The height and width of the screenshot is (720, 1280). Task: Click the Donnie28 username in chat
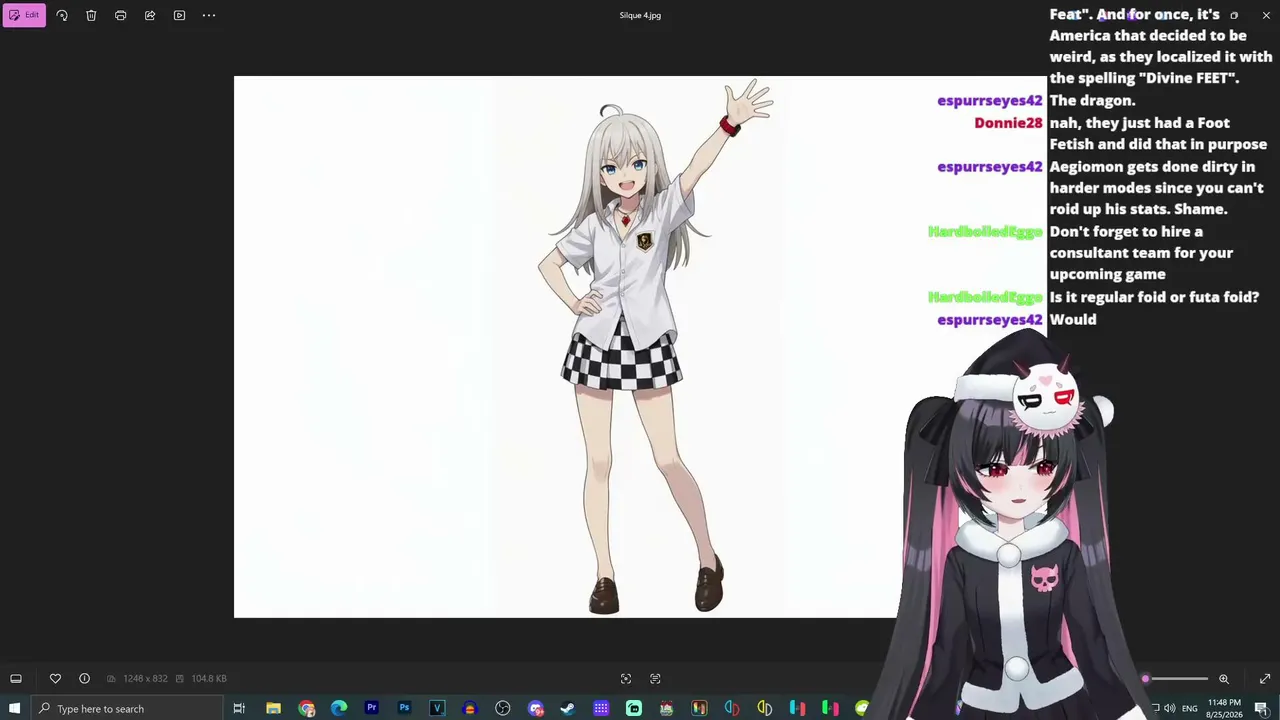pyautogui.click(x=1008, y=123)
